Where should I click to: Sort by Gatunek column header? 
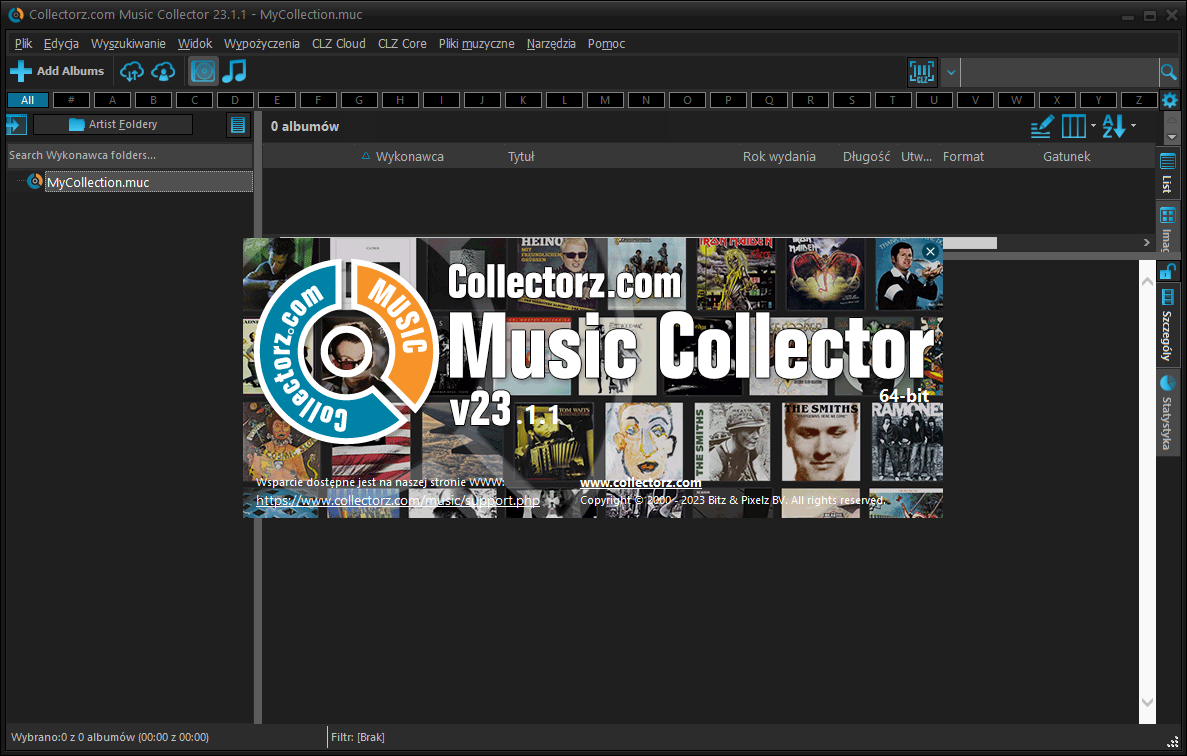coord(1067,157)
